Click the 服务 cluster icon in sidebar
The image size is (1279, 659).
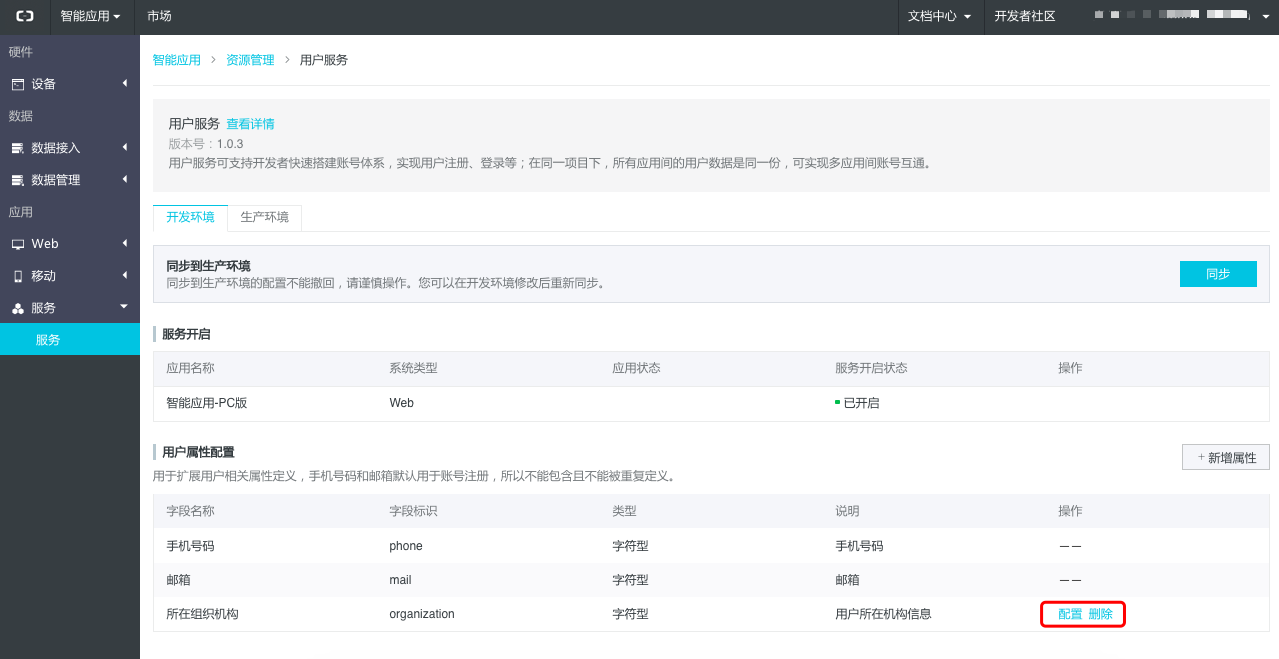17,309
